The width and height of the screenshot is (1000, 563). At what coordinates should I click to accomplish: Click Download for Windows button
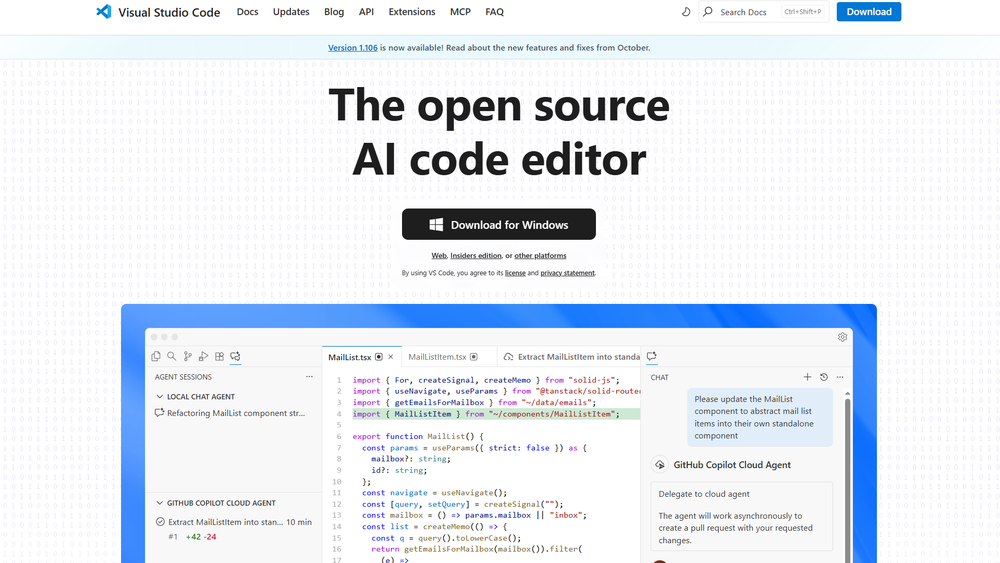pos(499,224)
